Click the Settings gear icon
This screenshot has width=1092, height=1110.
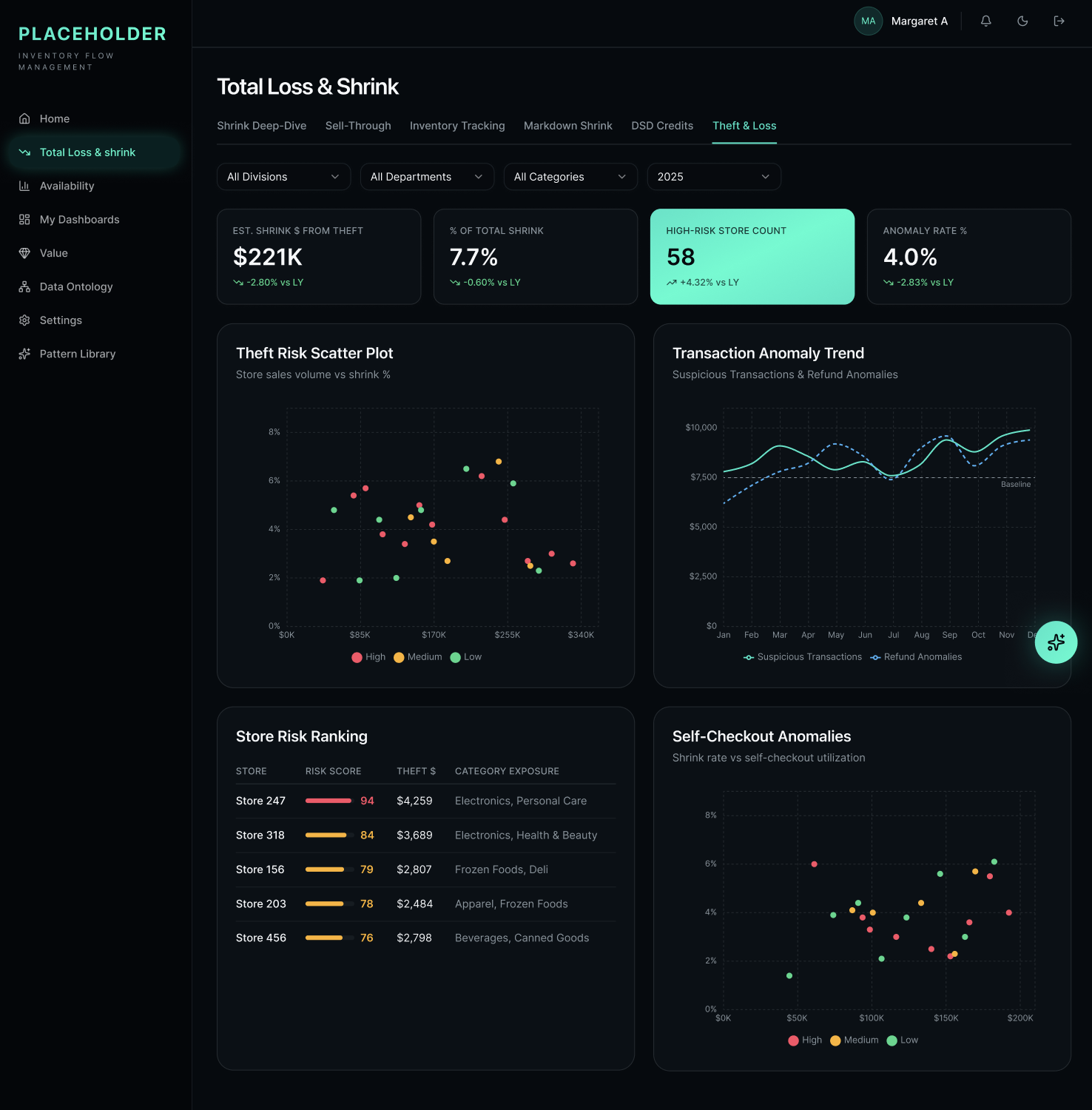24,320
